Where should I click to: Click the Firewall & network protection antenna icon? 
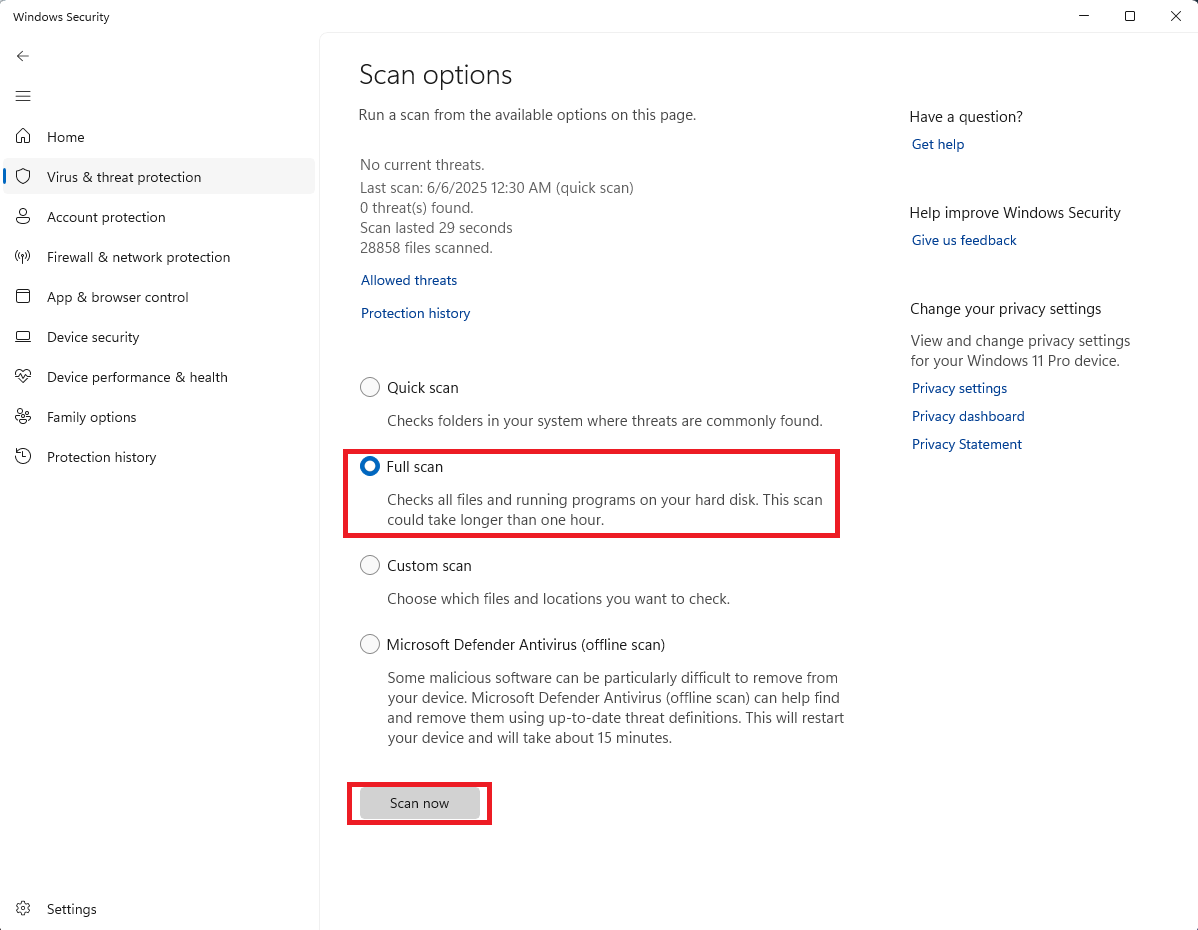coord(23,256)
